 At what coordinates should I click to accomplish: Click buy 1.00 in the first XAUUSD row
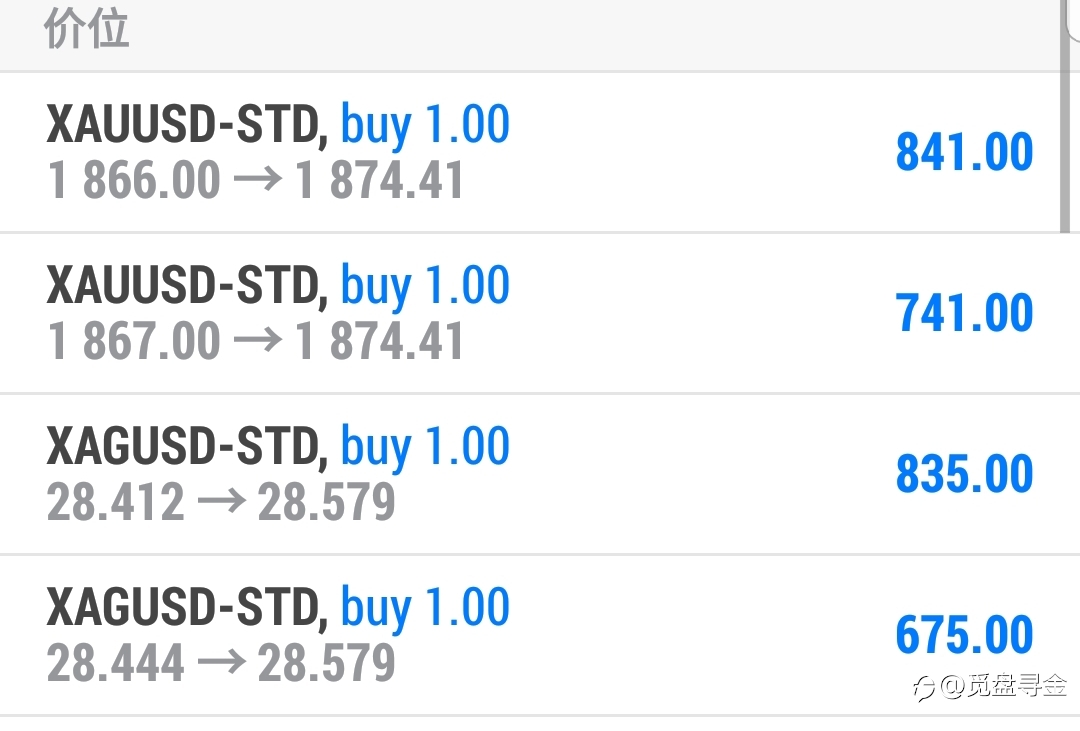425,125
